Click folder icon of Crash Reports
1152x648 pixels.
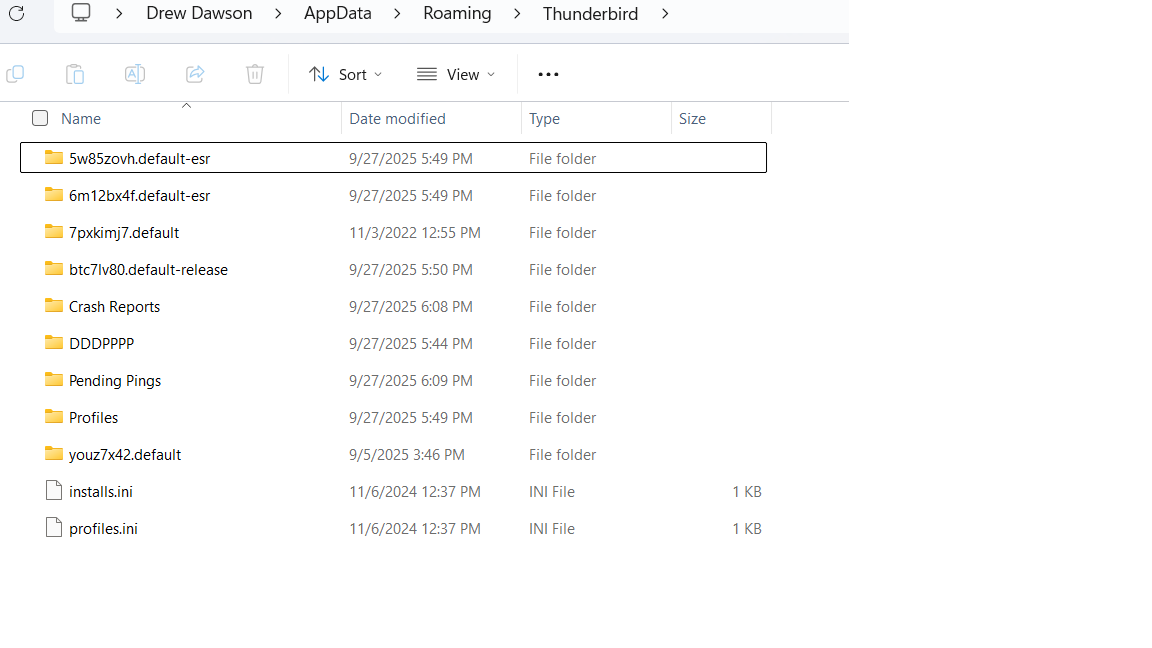pos(54,305)
